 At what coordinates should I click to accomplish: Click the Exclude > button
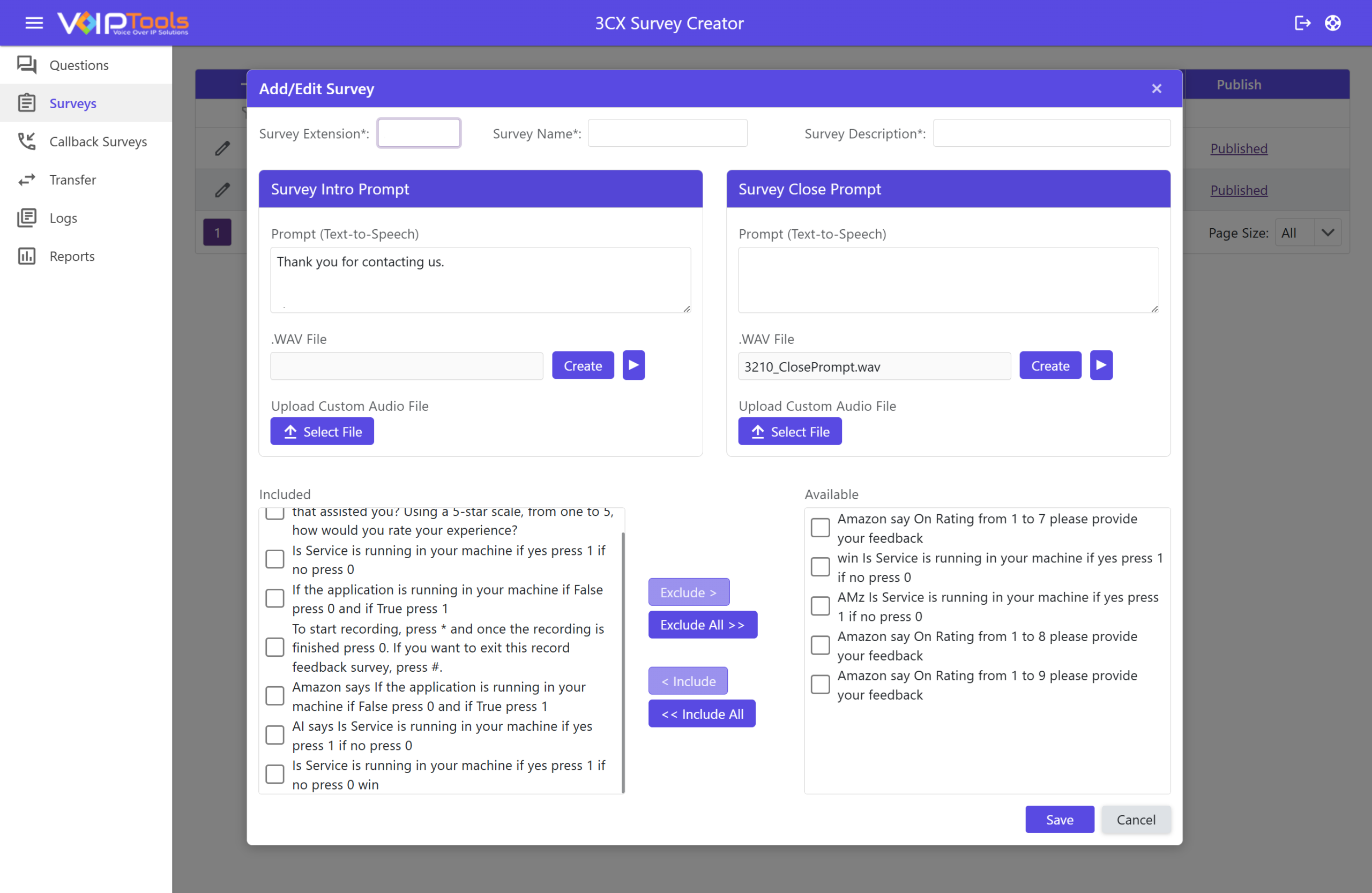click(689, 592)
